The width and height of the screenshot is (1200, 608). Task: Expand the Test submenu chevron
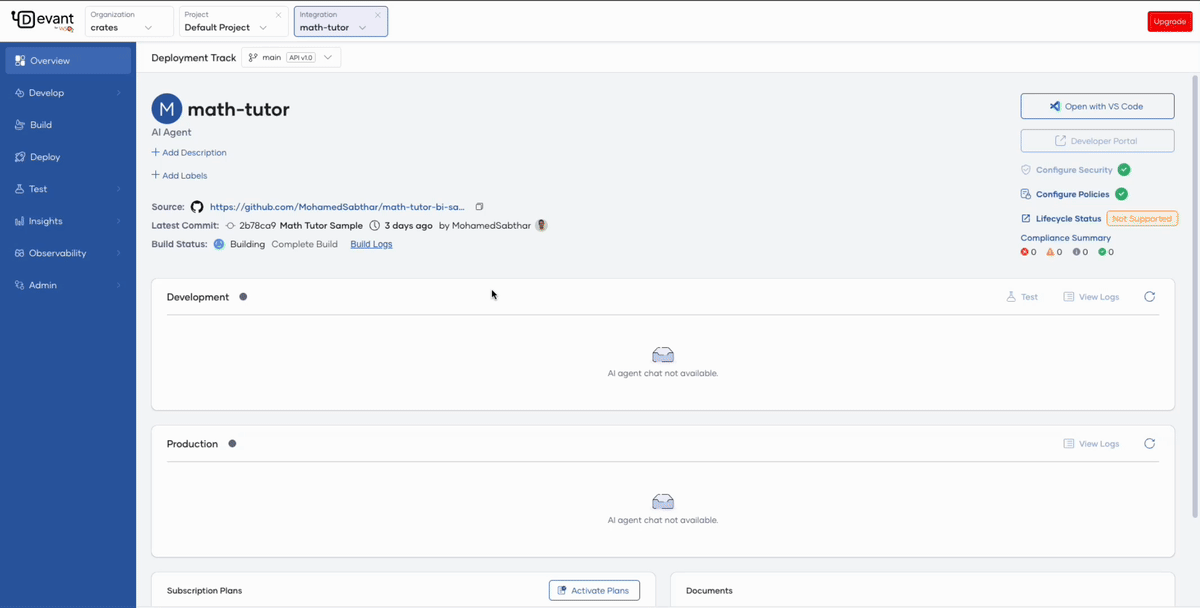[118, 189]
